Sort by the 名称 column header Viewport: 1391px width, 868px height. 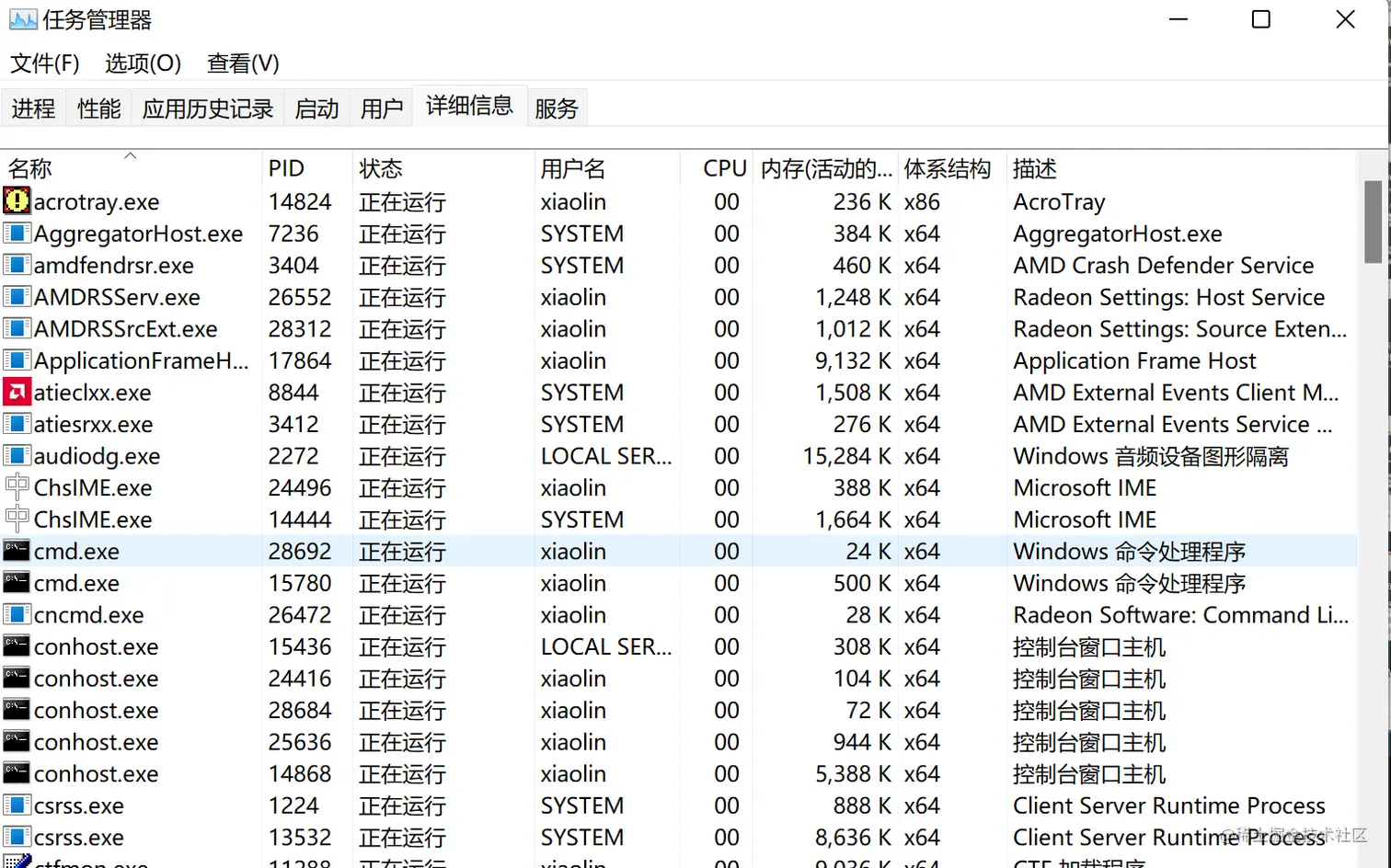[x=132, y=168]
